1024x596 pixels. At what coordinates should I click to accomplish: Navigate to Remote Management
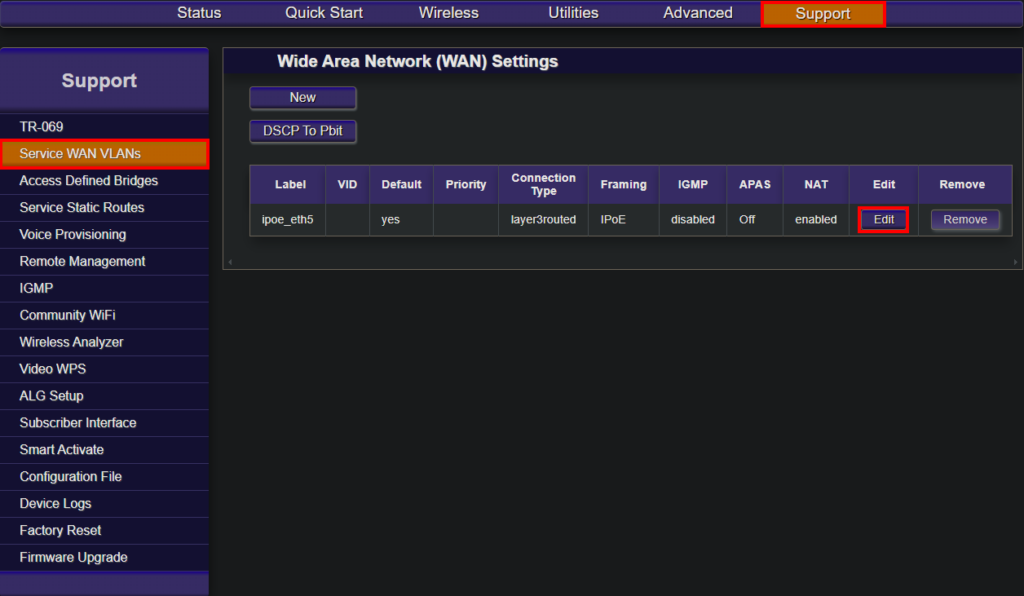tap(82, 262)
